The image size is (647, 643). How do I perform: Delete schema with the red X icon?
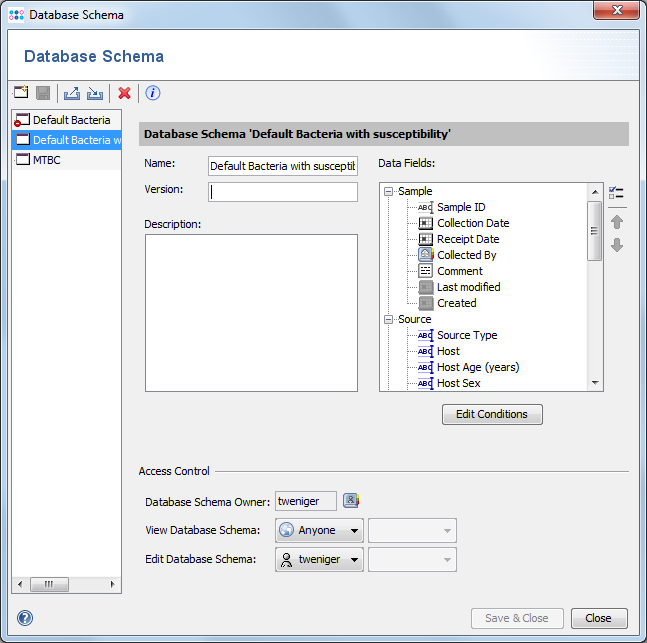(125, 93)
